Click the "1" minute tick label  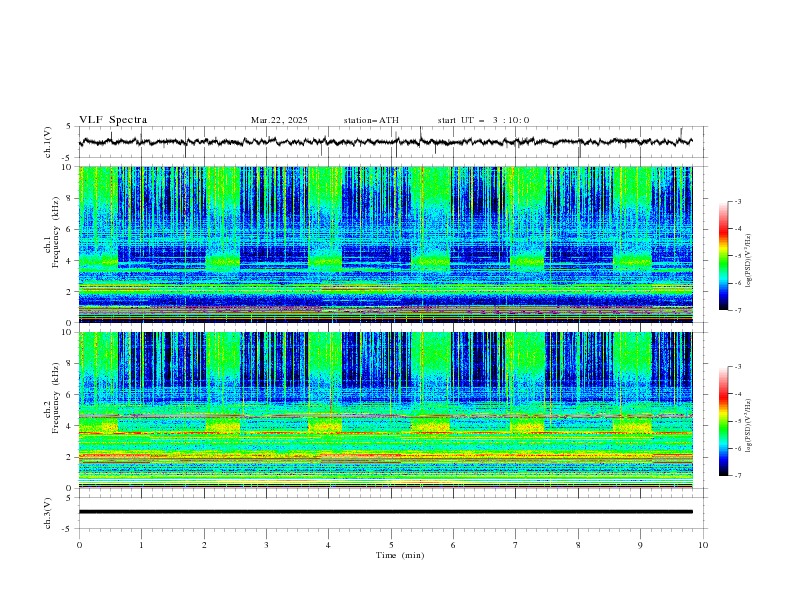click(x=142, y=545)
